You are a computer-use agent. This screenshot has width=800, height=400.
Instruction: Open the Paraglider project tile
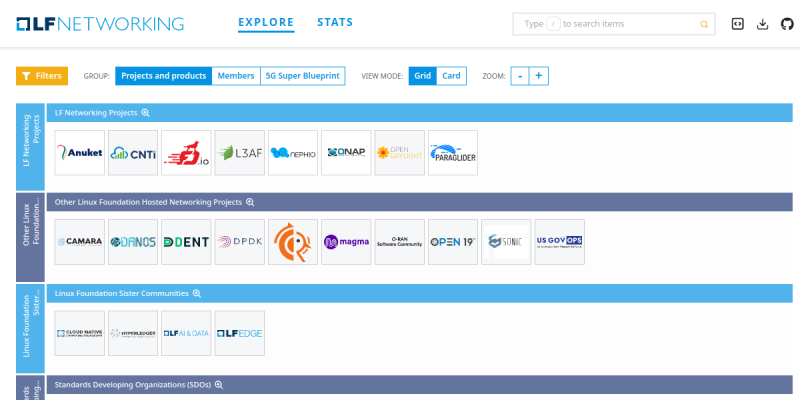pyautogui.click(x=453, y=153)
